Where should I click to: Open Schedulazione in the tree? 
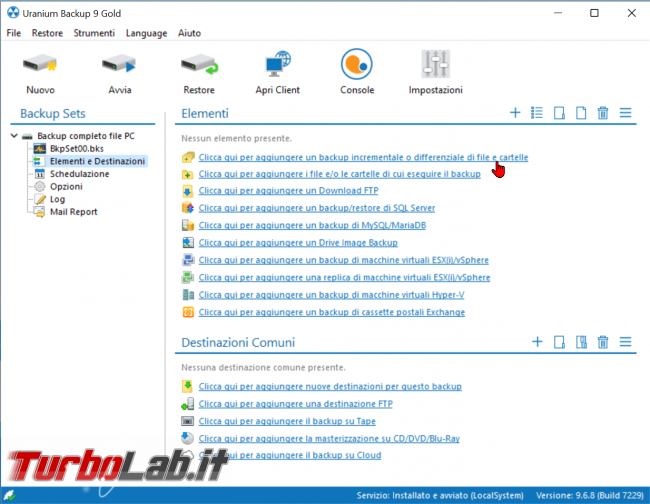(x=80, y=174)
